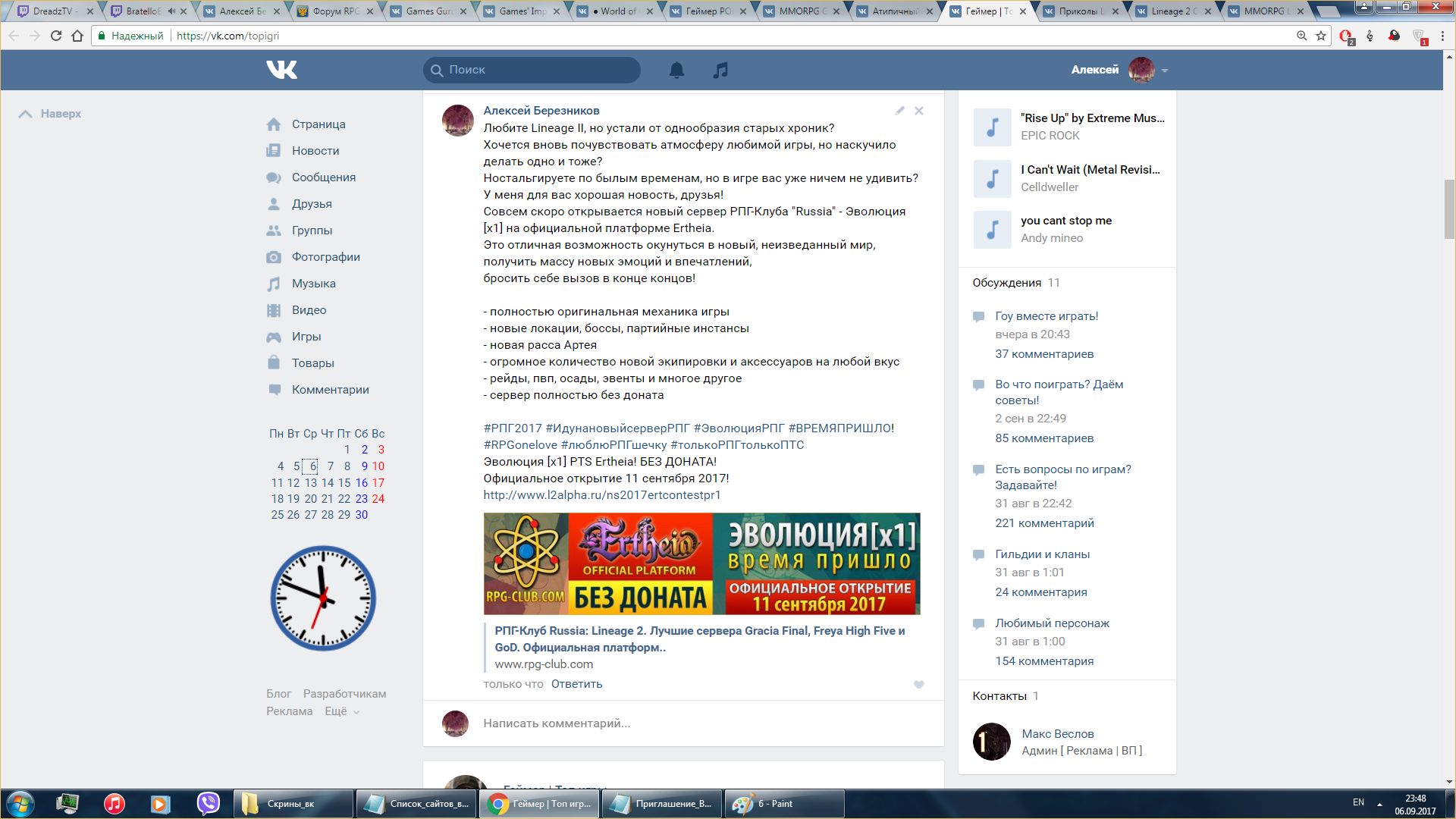Screen dimensions: 1456x819
Task: Click the zoom magnifier icon in address bar
Action: 1301,36
